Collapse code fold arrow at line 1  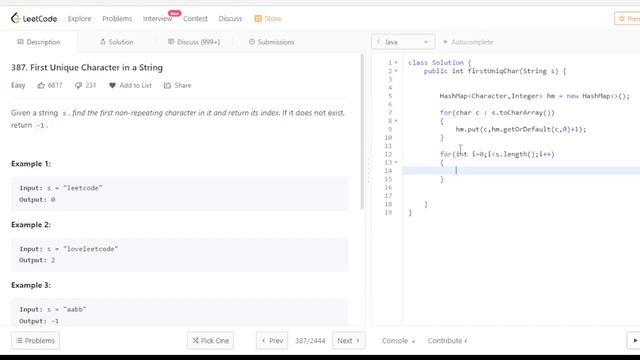pos(396,62)
